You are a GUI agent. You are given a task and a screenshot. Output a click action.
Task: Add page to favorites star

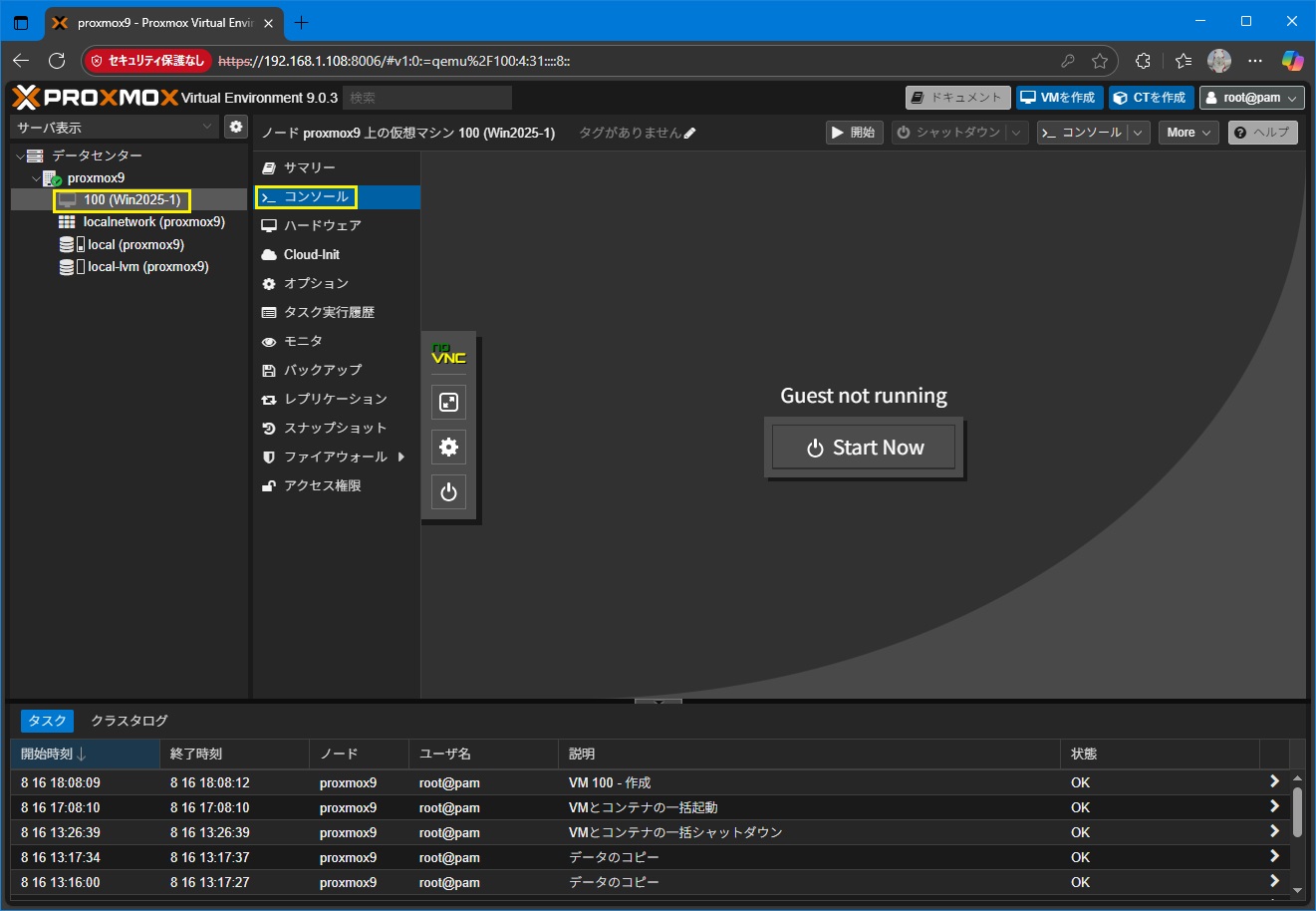tap(1099, 61)
